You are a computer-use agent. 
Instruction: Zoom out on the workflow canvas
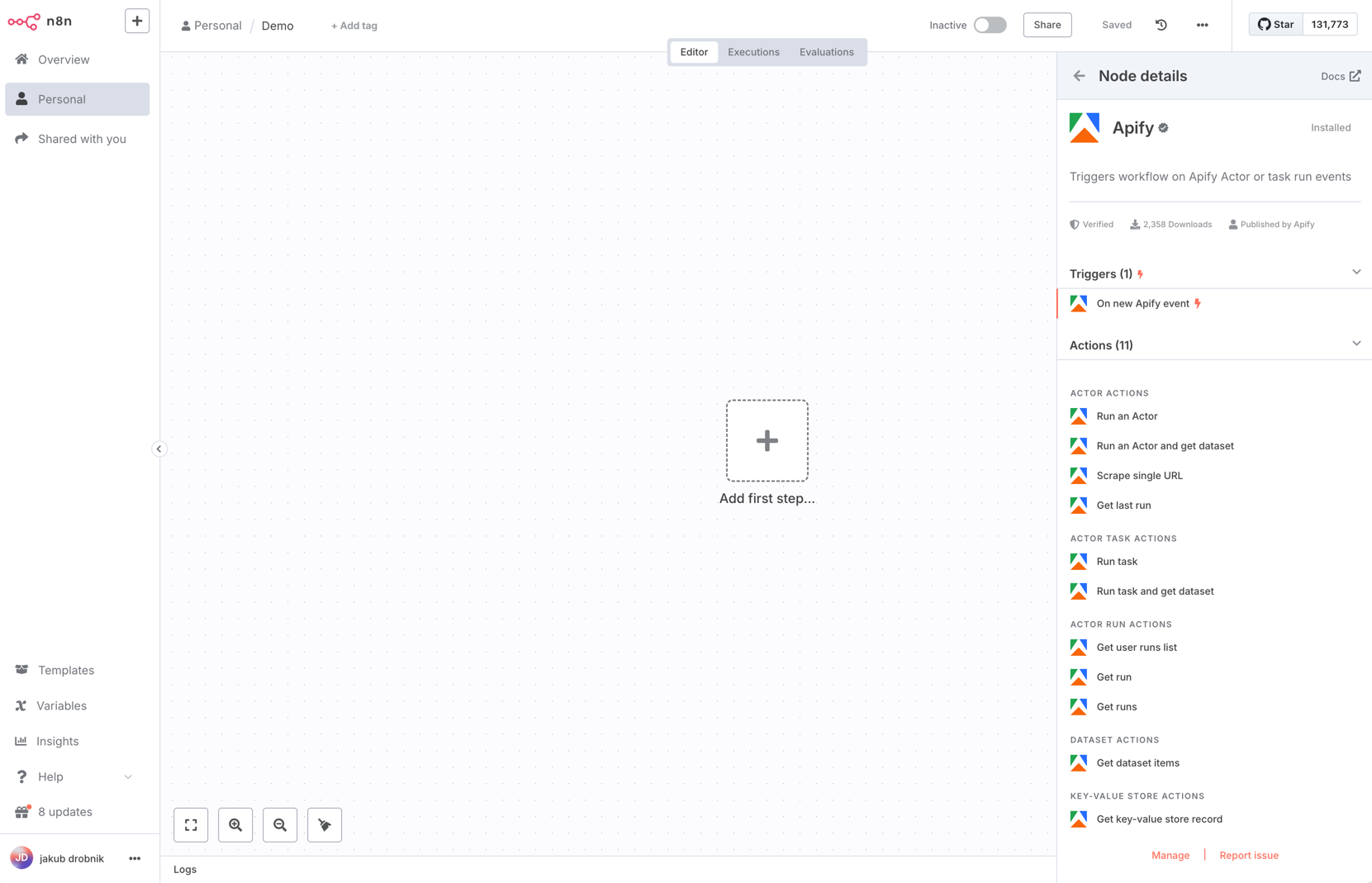point(280,824)
